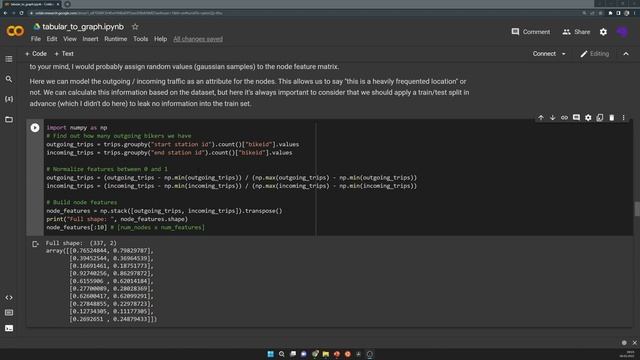Add a new Code cell

coord(36,54)
